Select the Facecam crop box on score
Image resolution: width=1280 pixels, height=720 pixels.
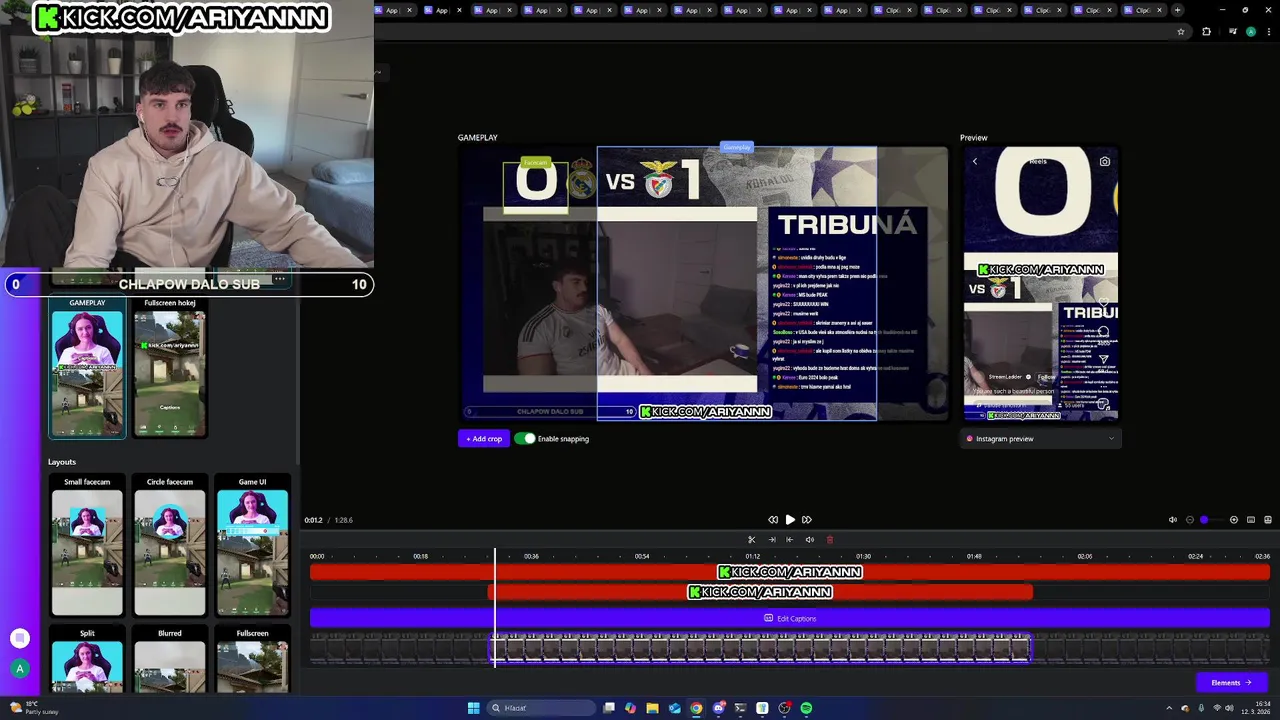point(535,186)
